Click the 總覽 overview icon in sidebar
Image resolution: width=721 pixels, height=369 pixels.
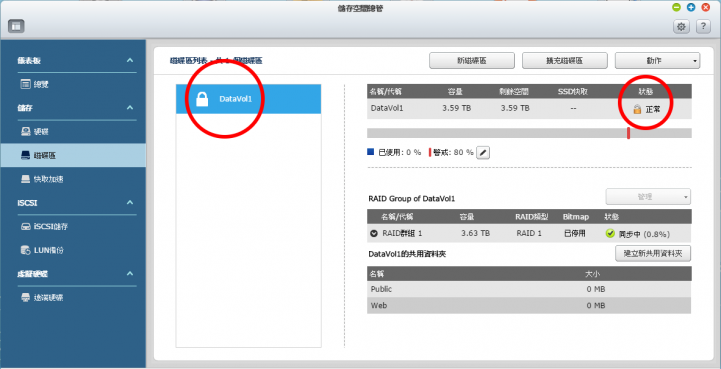[26, 84]
